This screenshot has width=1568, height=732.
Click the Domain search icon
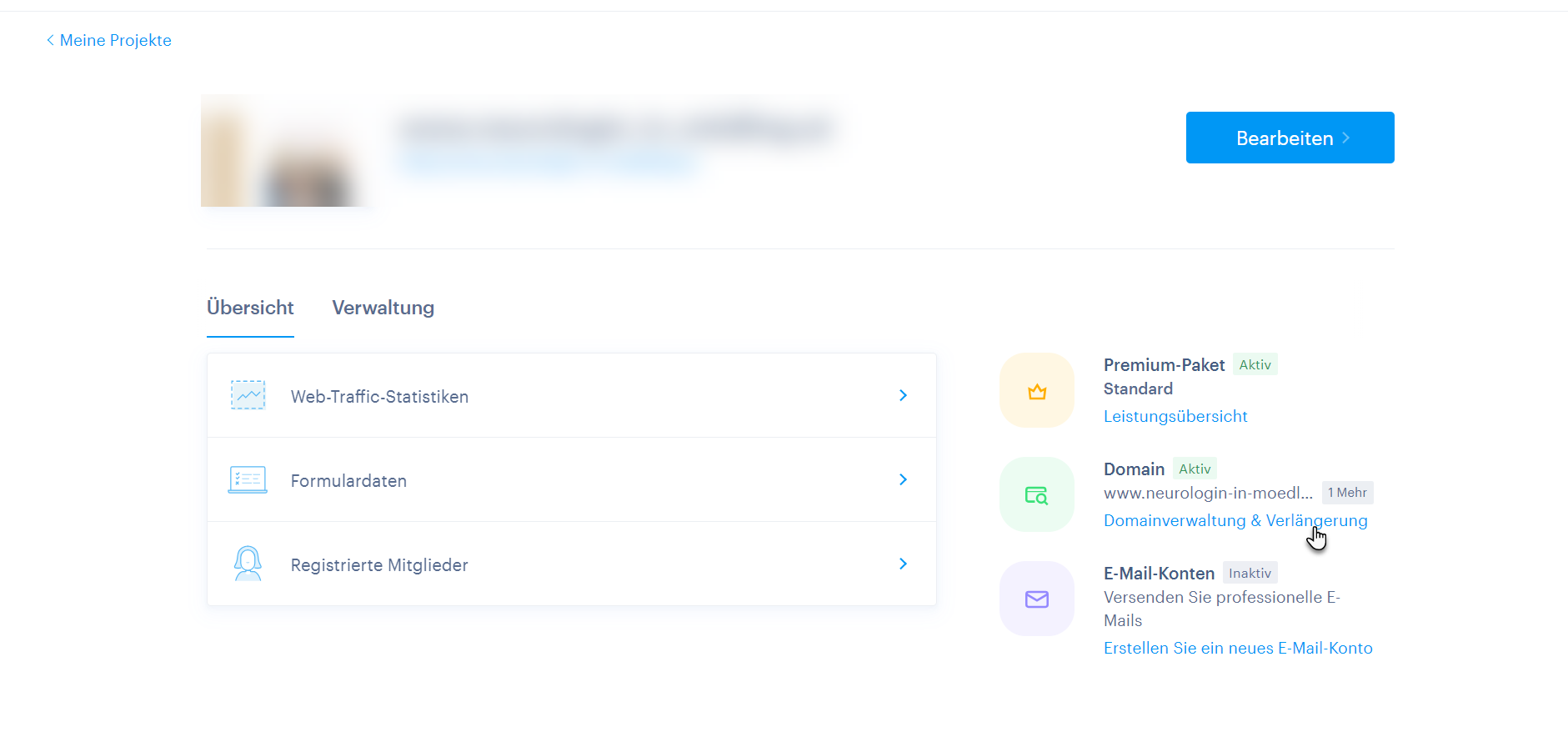point(1036,495)
